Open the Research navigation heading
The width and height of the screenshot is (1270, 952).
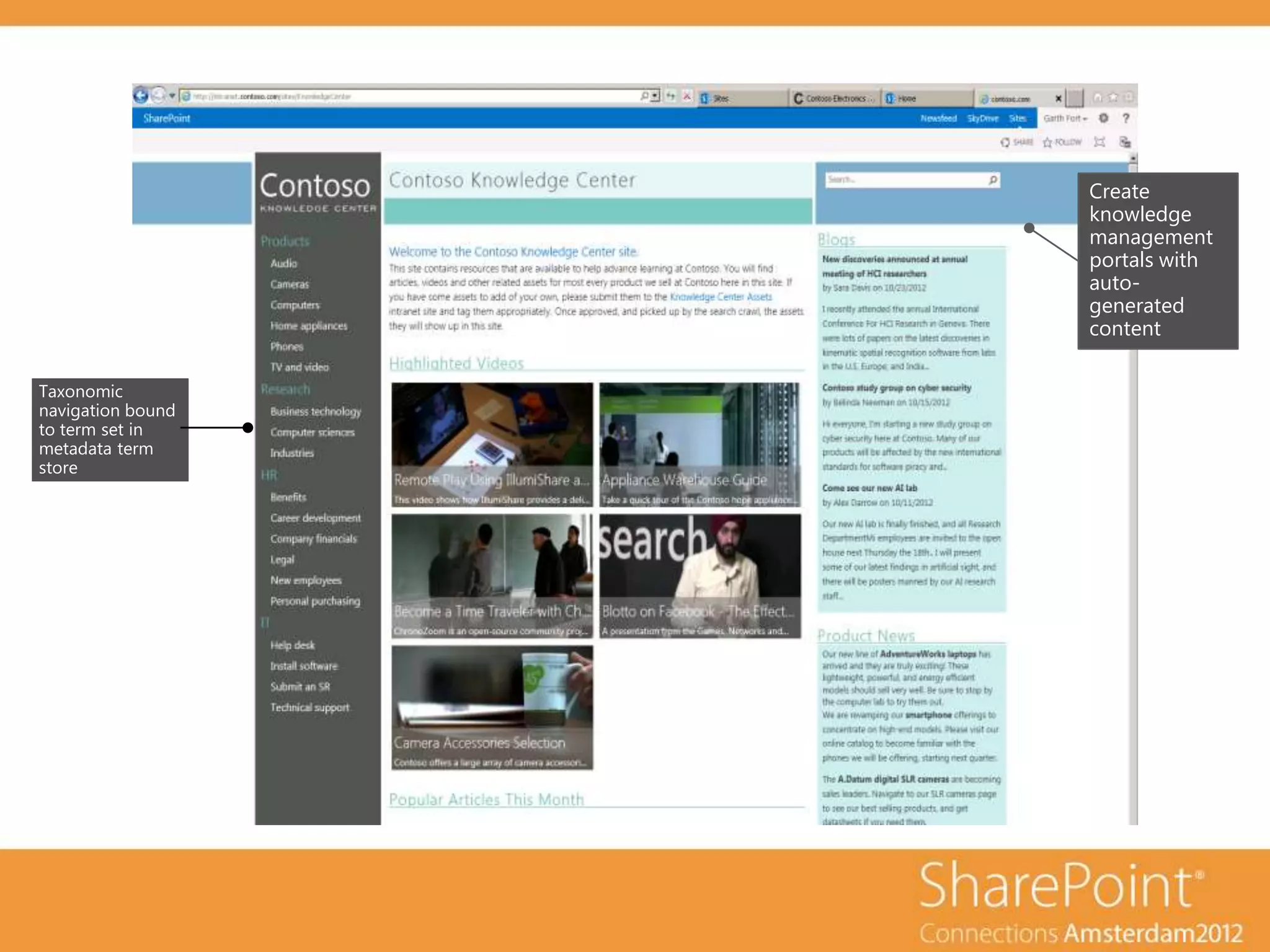285,389
